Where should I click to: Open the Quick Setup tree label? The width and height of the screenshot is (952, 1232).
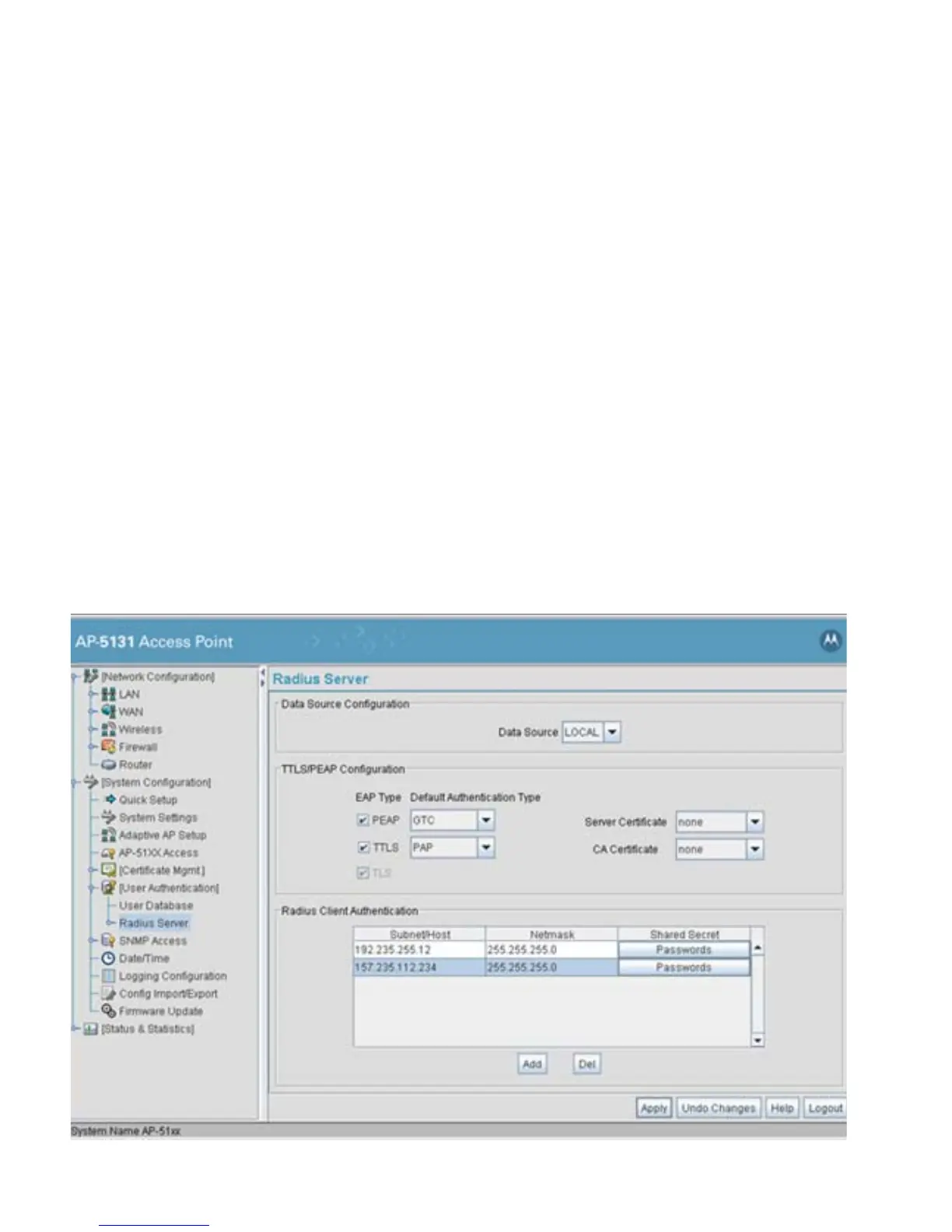tap(148, 800)
